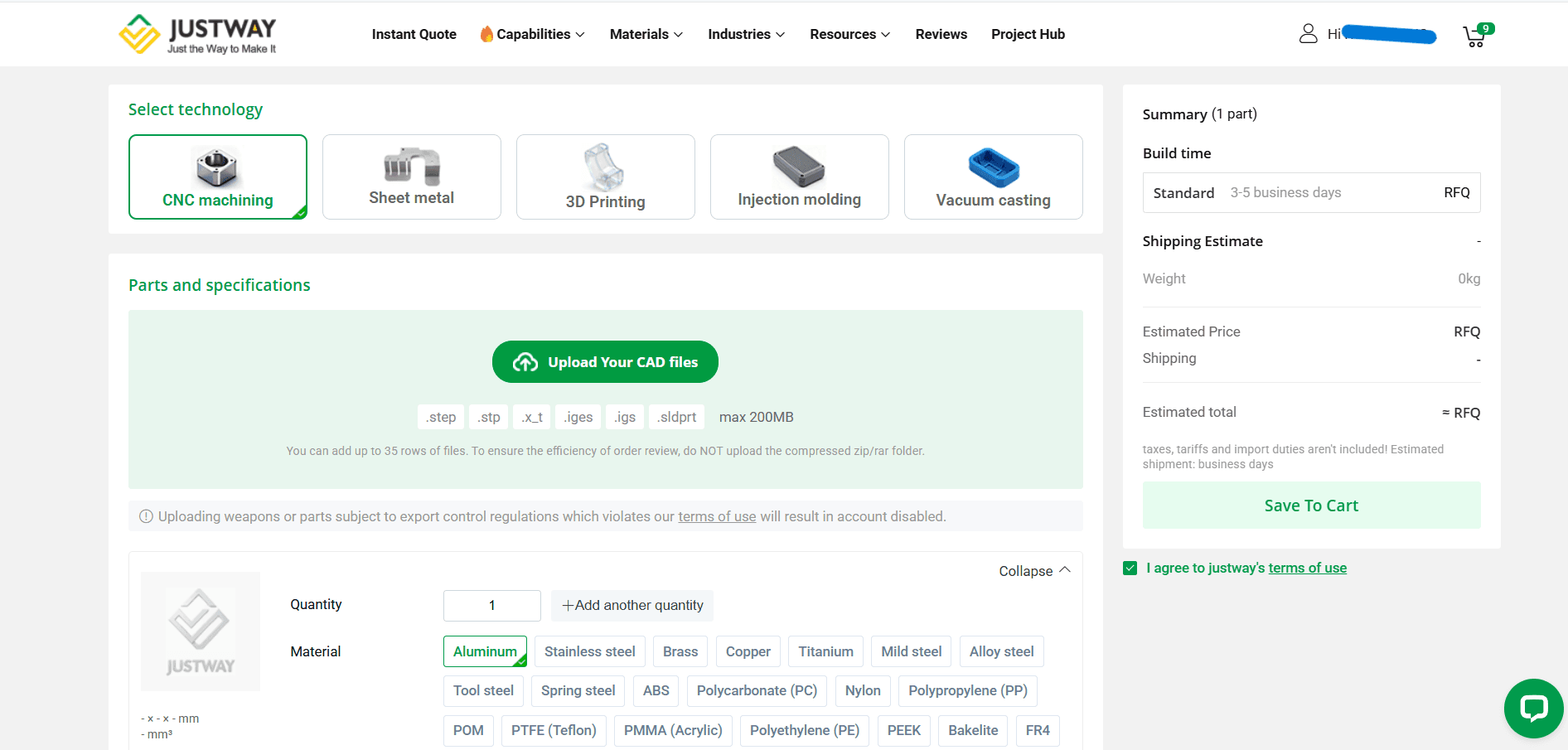Image resolution: width=1568 pixels, height=750 pixels.
Task: Choose CNC machining technology label
Action: coord(218,201)
